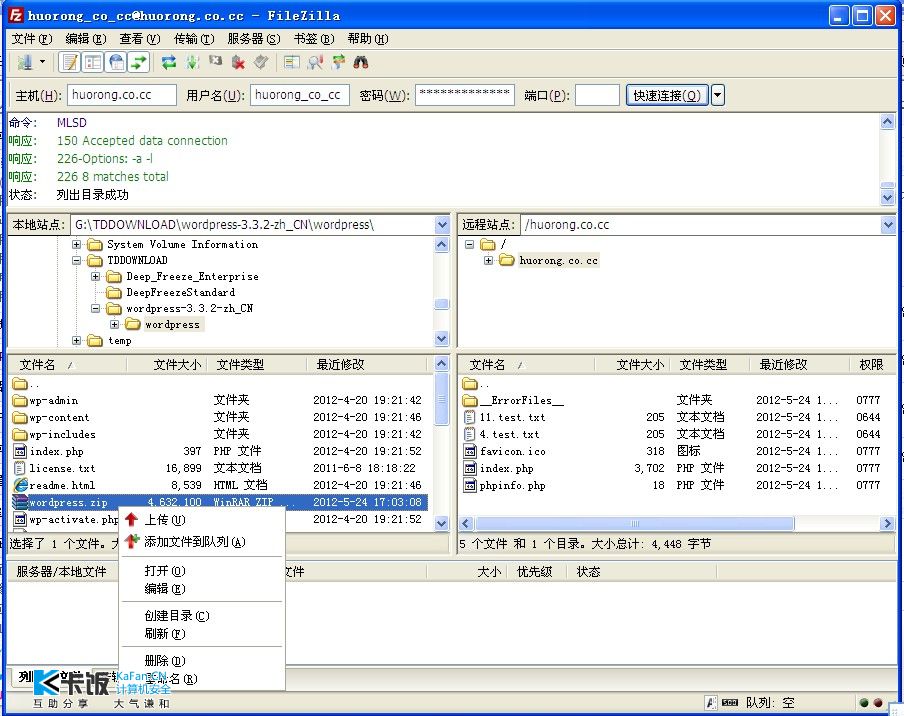Viewport: 904px width, 716px height.
Task: Open the 书签(B) menu
Action: 314,39
